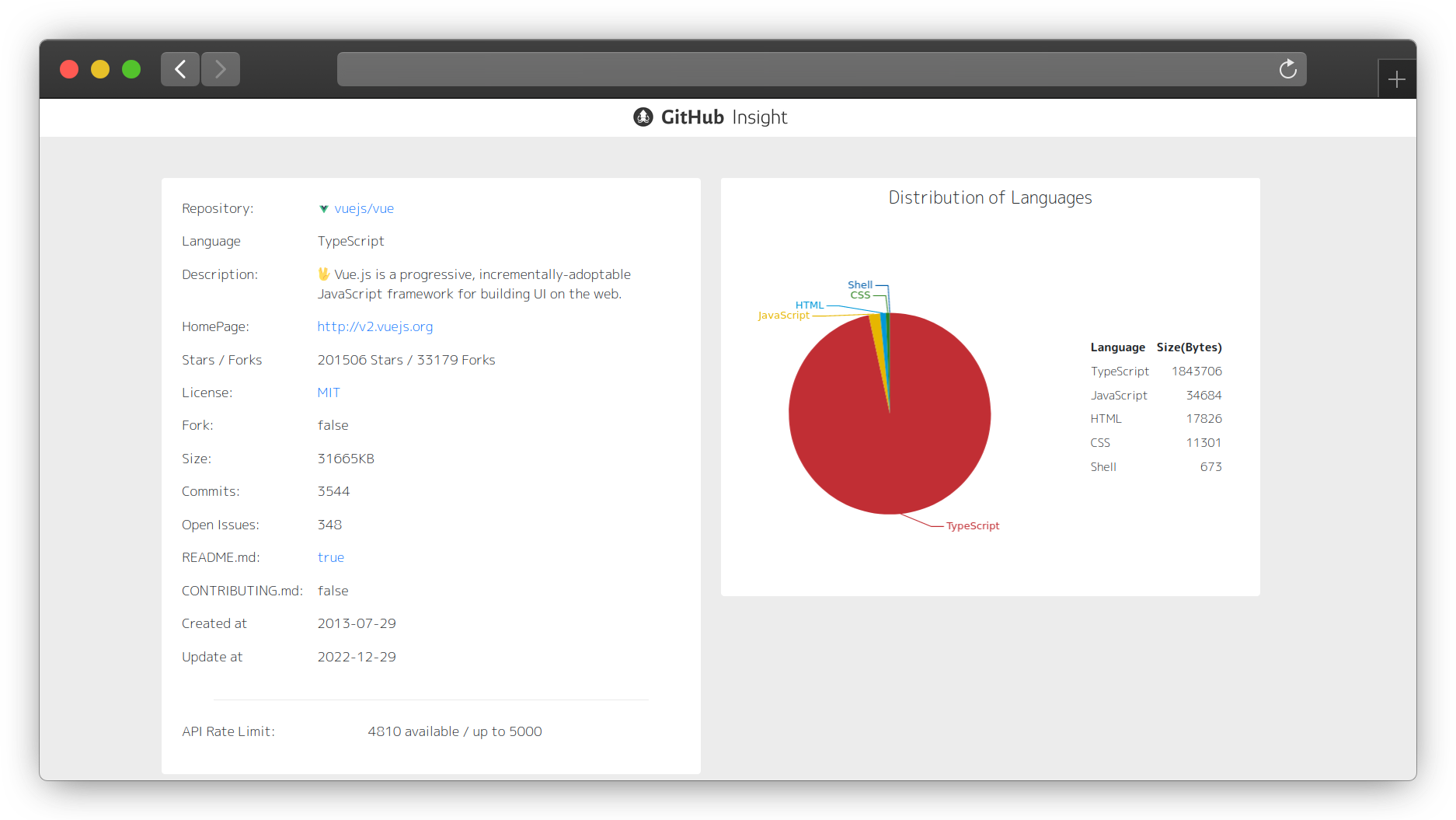
Task: Click the 31665KB size value
Action: click(346, 459)
